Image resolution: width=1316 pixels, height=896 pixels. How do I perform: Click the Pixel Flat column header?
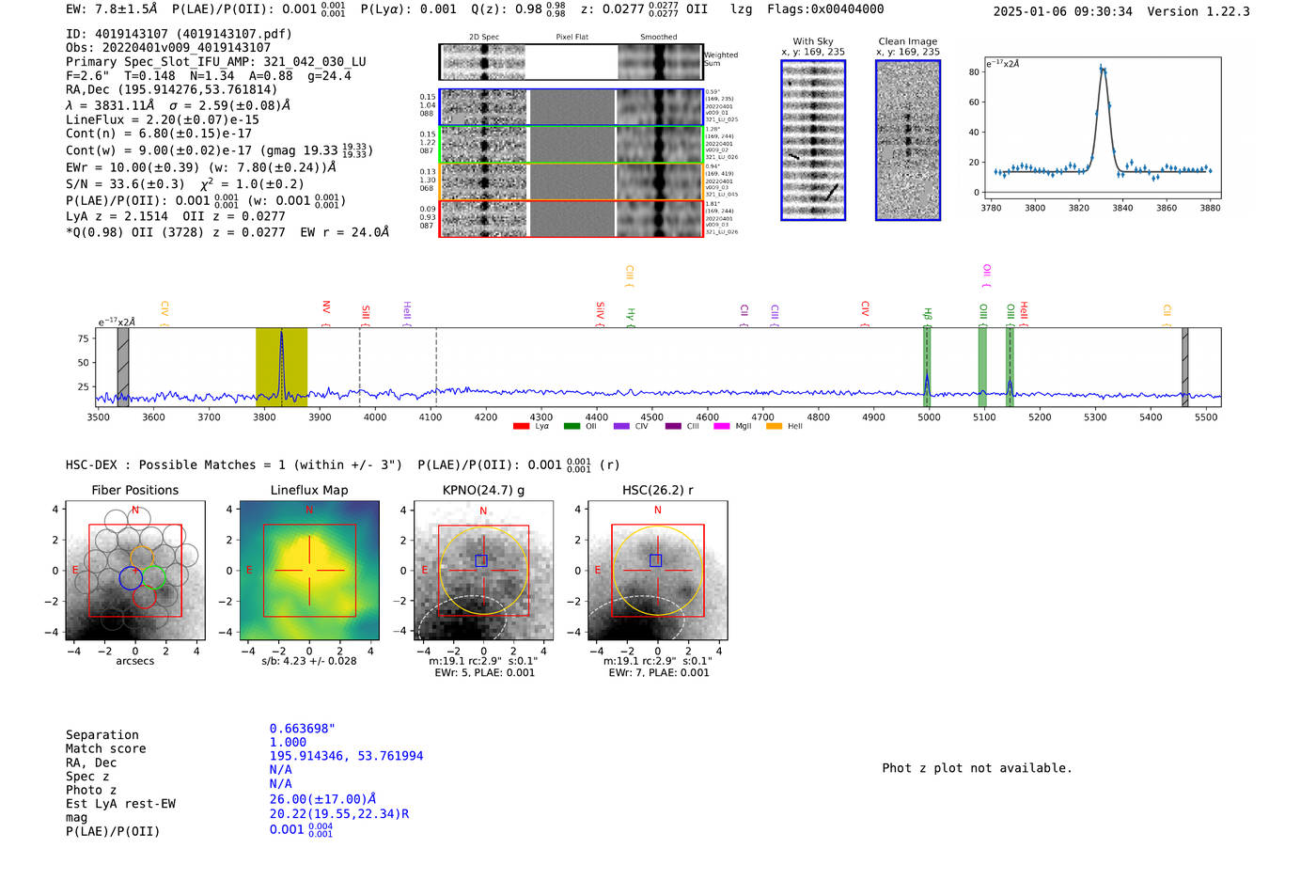point(572,37)
